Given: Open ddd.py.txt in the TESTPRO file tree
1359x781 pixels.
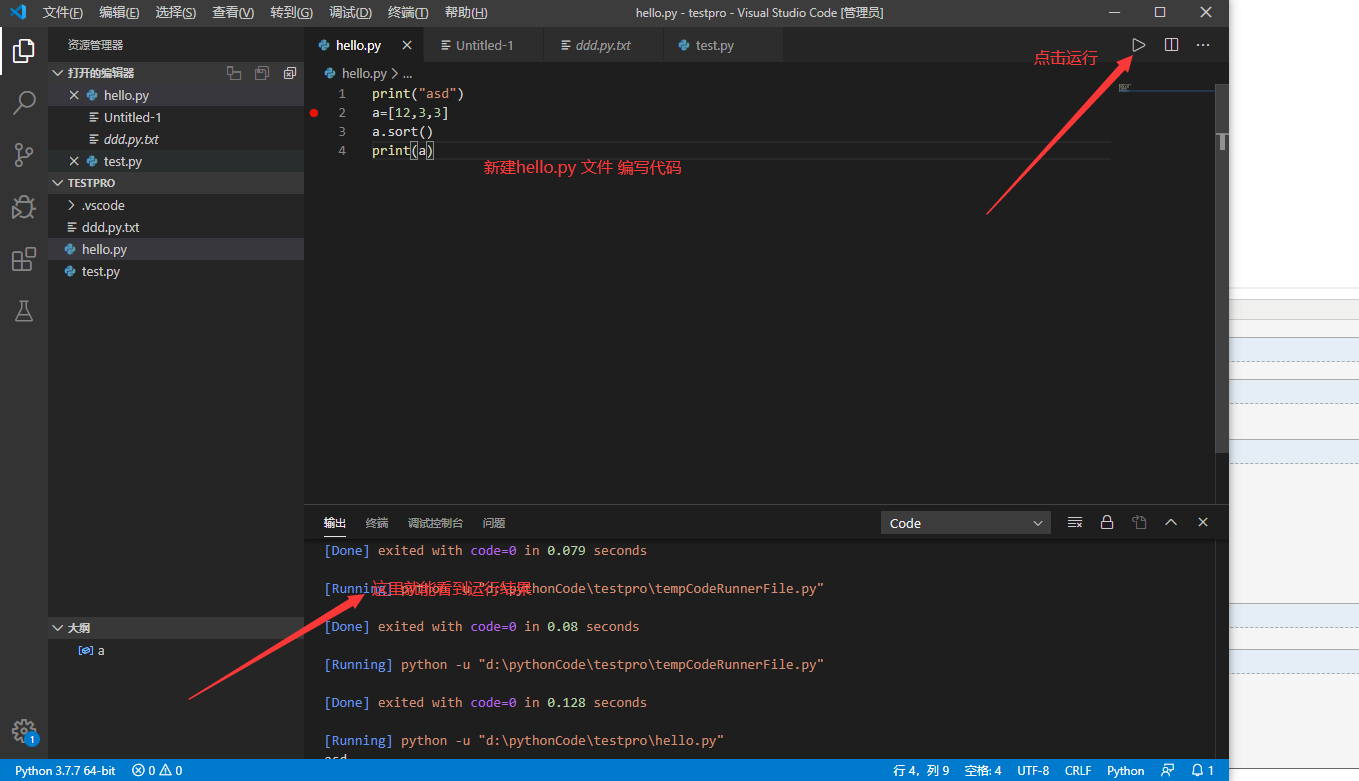Looking at the screenshot, I should click(x=176, y=227).
